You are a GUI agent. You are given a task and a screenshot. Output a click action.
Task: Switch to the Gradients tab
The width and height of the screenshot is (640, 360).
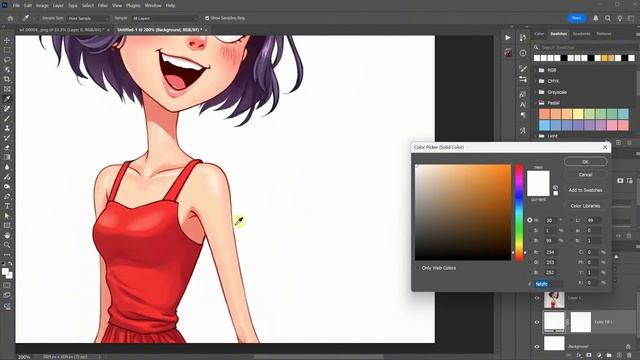click(582, 34)
